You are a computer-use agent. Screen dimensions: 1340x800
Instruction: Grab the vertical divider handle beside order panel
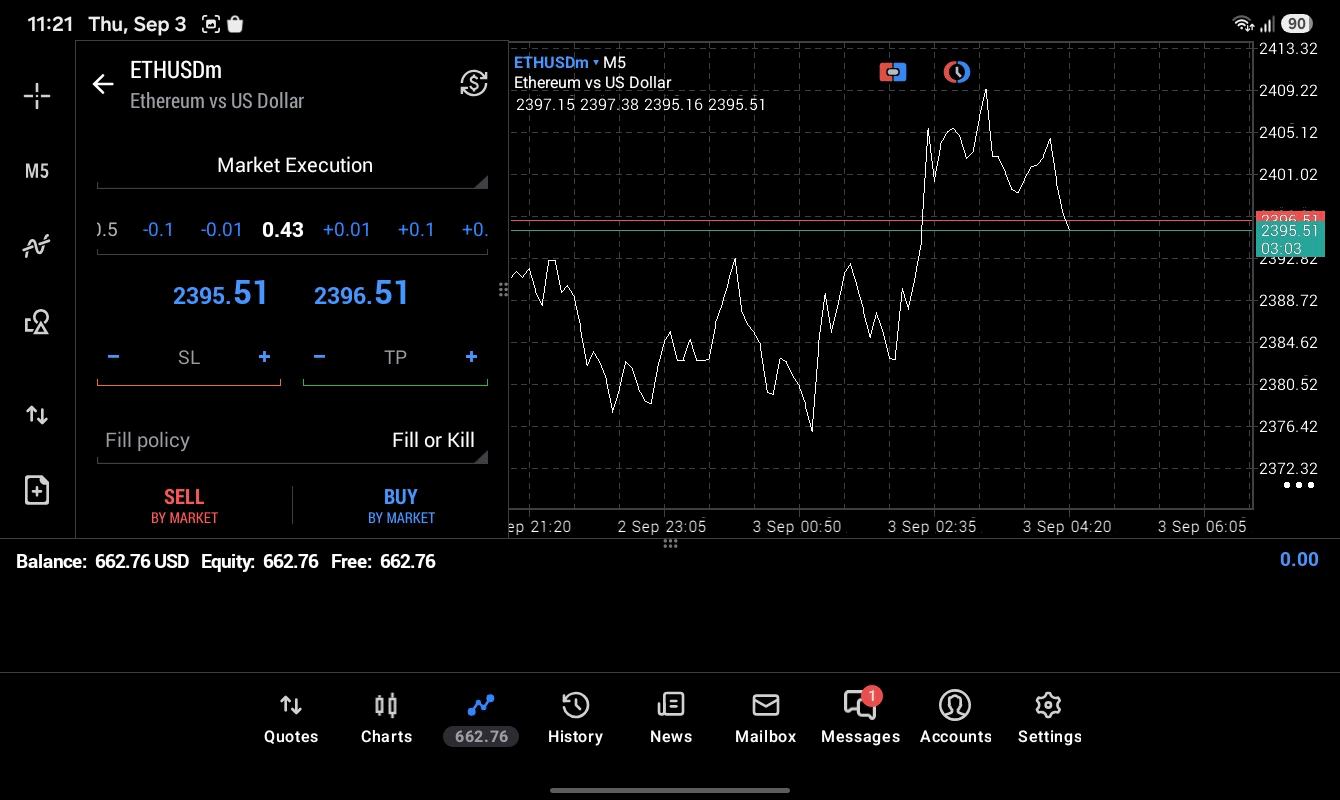pyautogui.click(x=503, y=290)
